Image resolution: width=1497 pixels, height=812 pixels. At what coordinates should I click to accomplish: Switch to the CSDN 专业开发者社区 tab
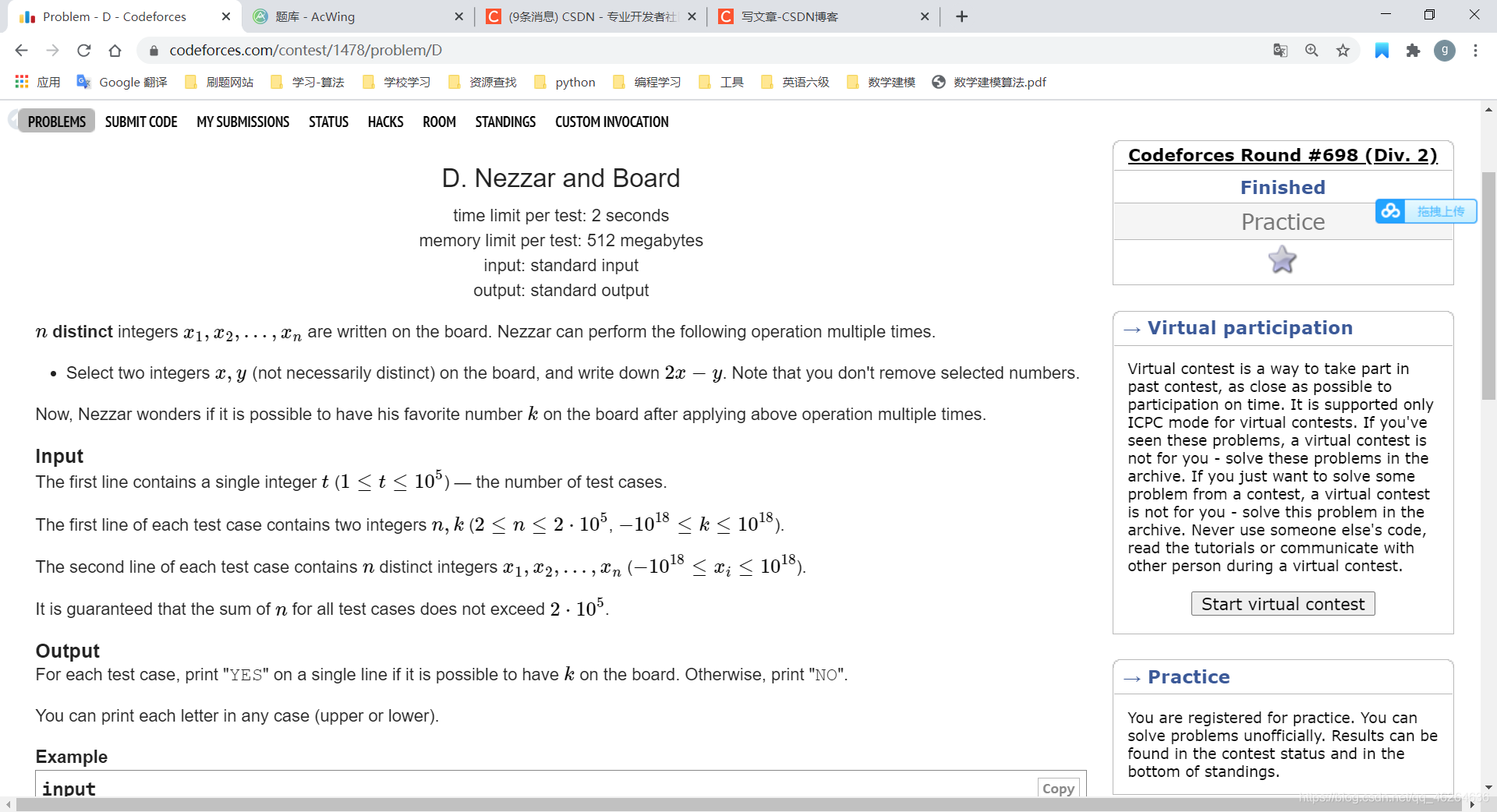[x=591, y=16]
